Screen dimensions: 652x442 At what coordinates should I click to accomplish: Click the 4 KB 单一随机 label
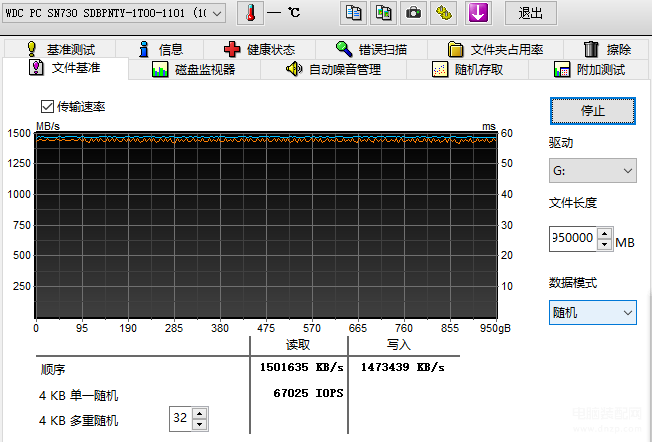click(x=79, y=395)
